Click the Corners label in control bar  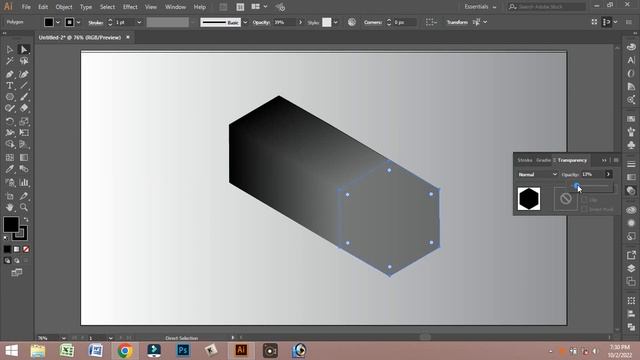(x=373, y=22)
